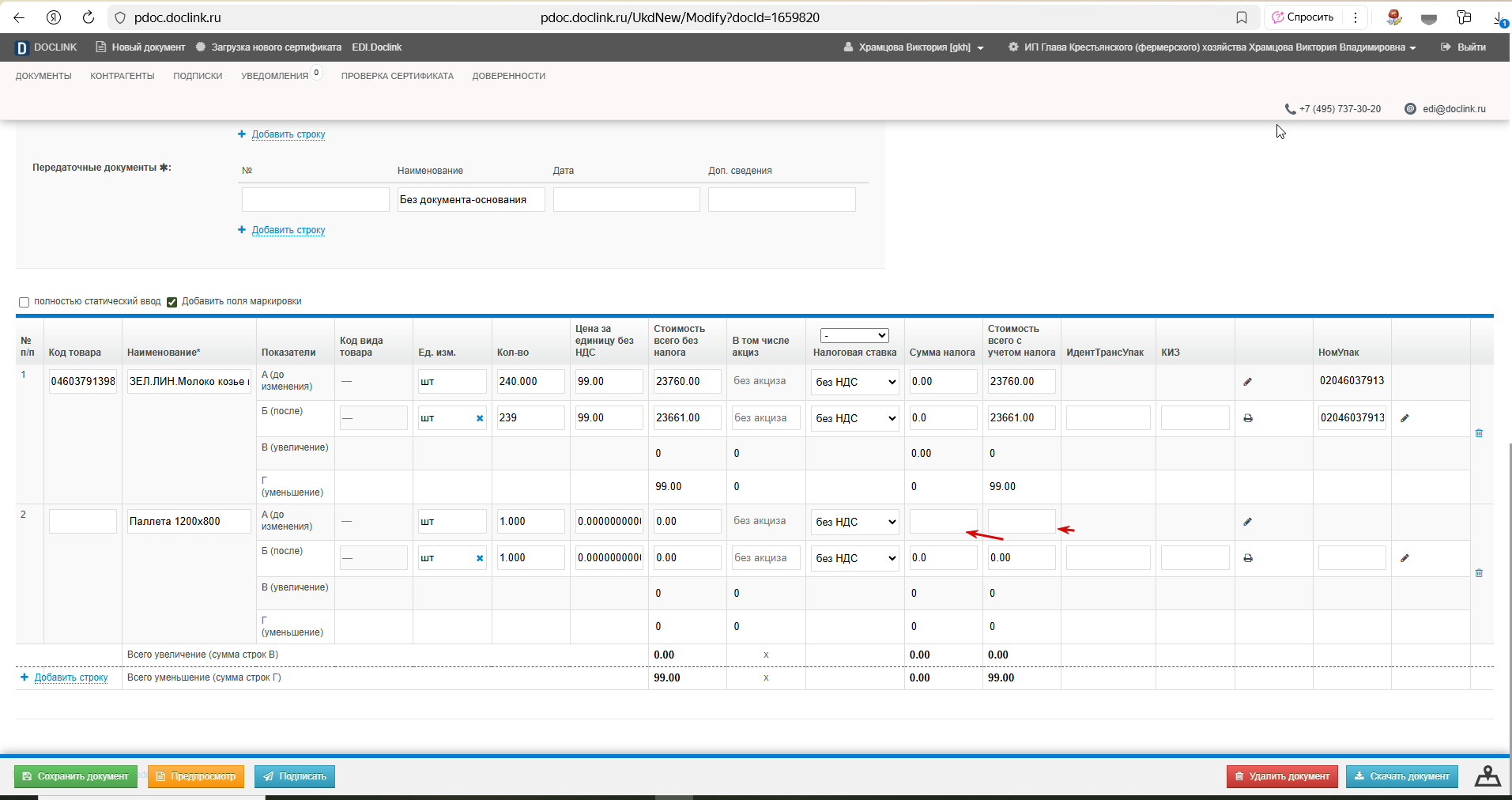Click the plus icon beside bottom Добавить строку
This screenshot has height=800, width=1512.
coord(25,677)
